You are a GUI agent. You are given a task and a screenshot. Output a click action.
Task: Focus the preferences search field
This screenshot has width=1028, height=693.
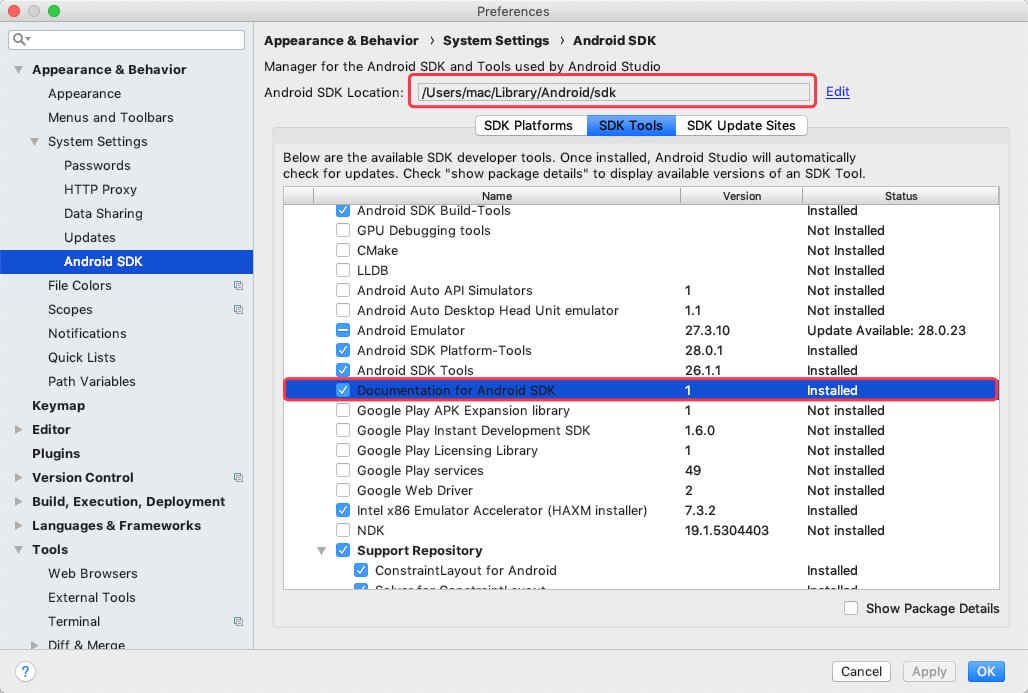[127, 39]
